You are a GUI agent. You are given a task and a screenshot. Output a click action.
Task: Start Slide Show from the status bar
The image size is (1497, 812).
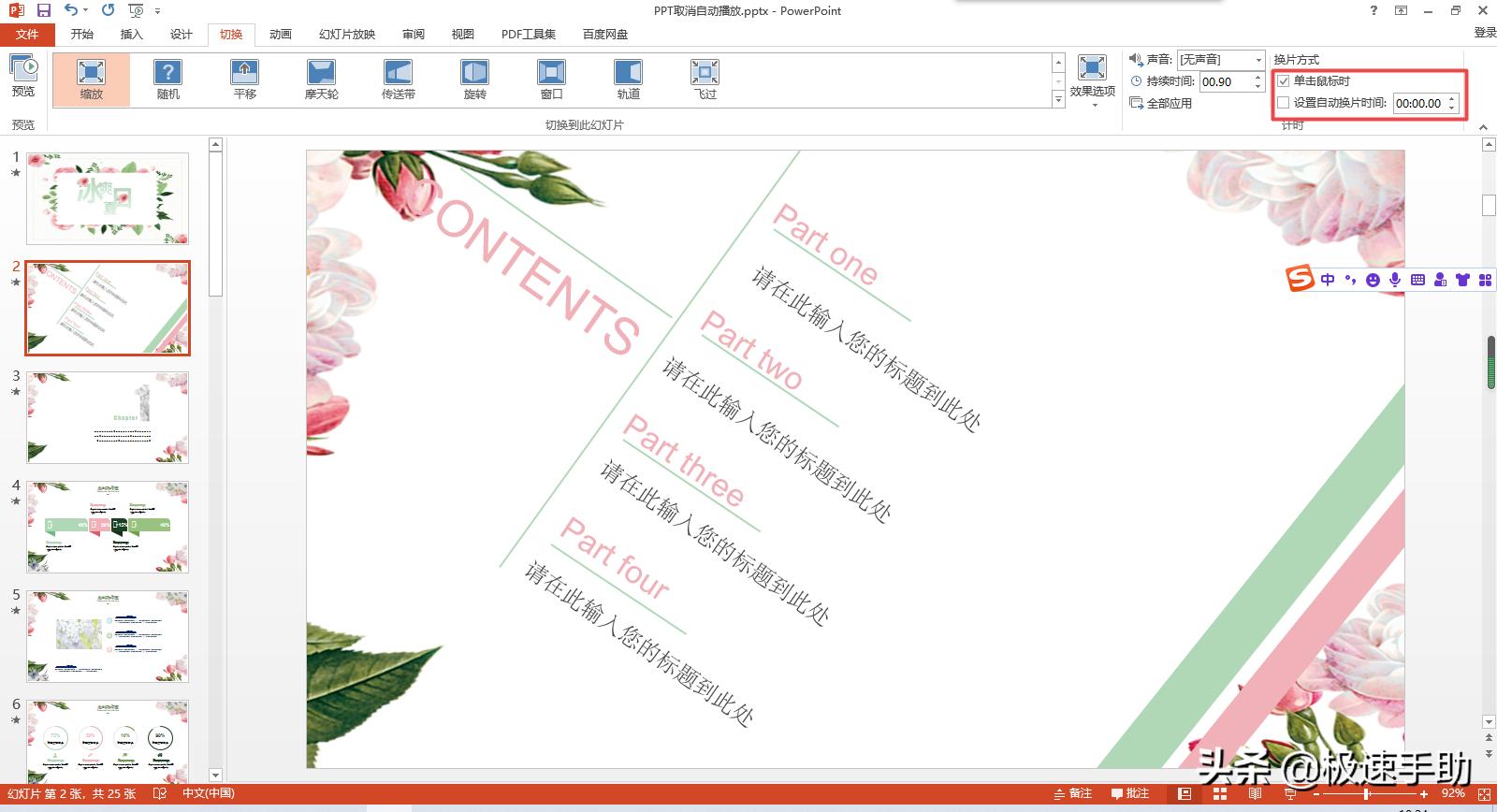pos(1290,793)
